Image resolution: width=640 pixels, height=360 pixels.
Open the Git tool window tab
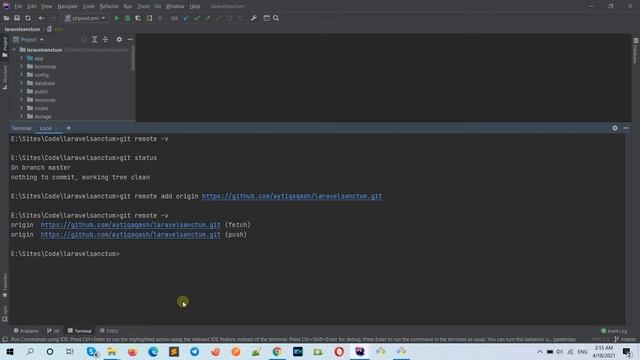coord(53,331)
